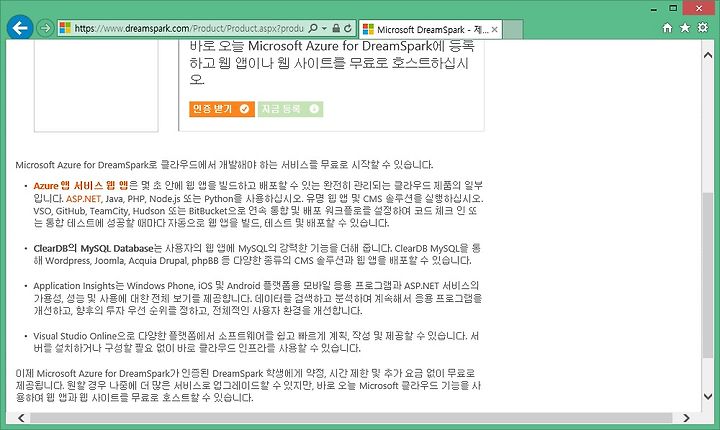
Task: Close the Microsoft DreamSpark tab
Action: coord(495,29)
